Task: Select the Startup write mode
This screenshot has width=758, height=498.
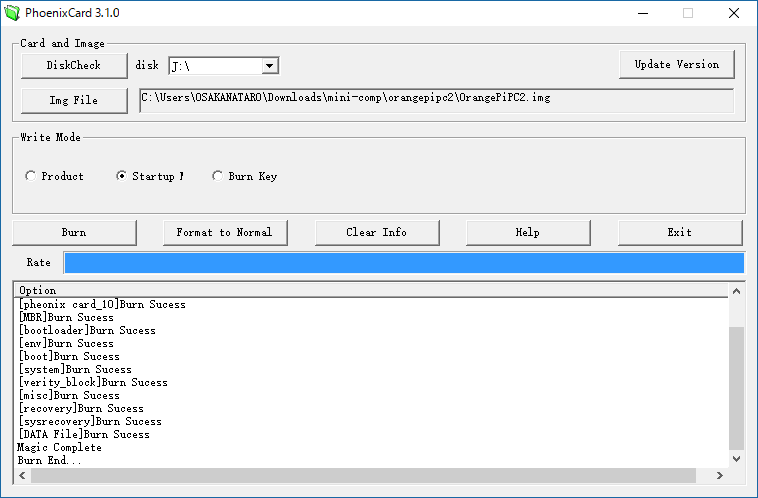Action: click(x=150, y=176)
